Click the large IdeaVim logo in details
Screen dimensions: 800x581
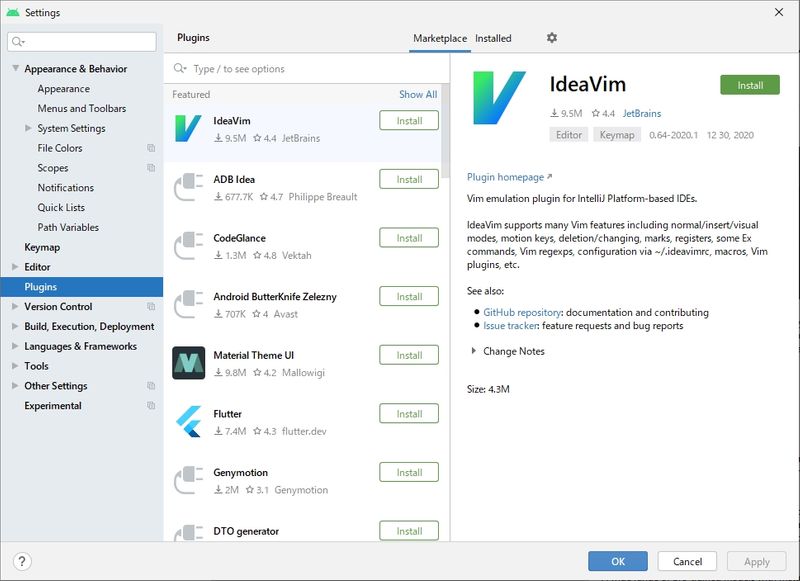point(498,97)
